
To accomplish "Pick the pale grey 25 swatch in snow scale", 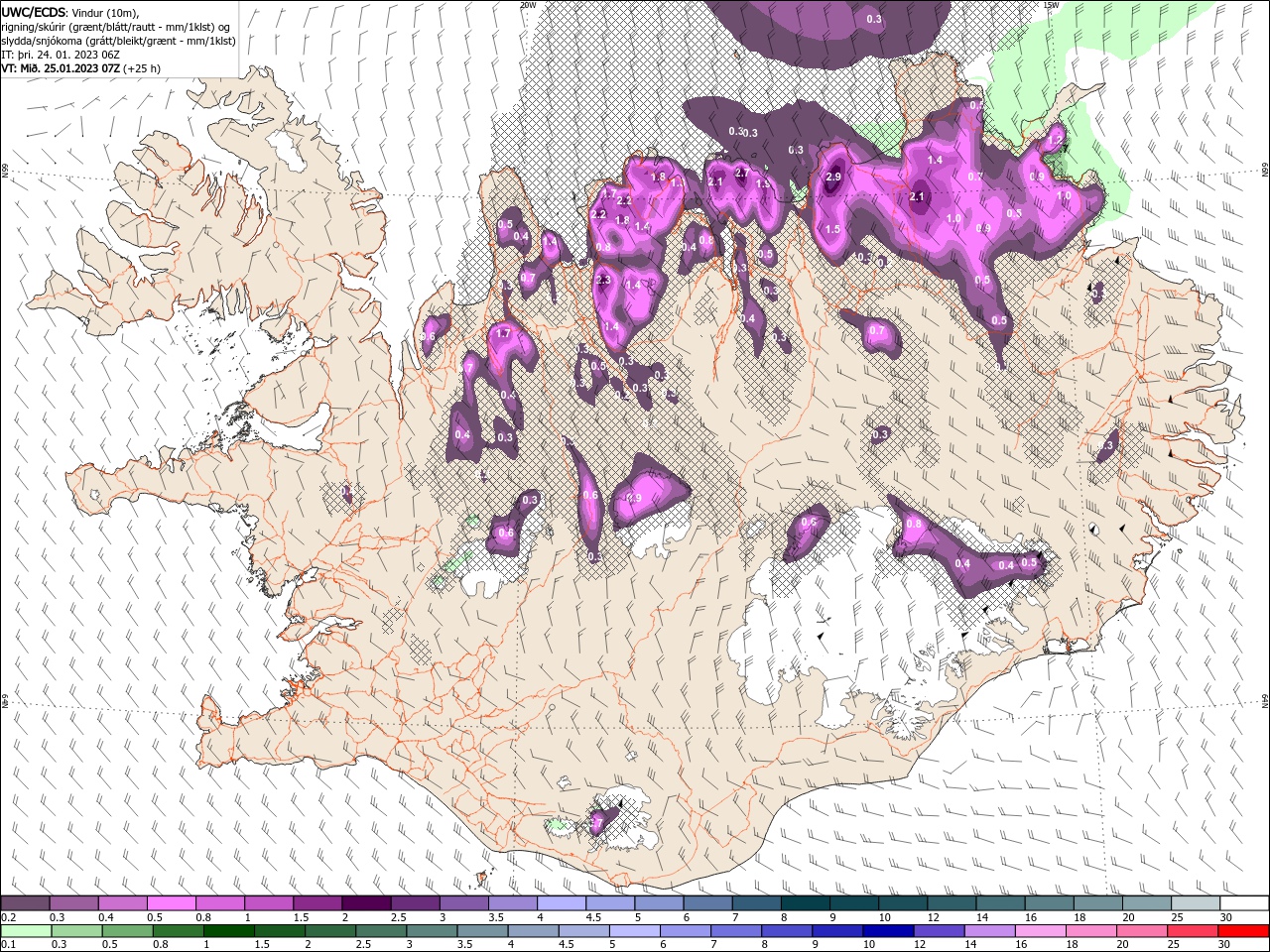I will (x=1197, y=902).
